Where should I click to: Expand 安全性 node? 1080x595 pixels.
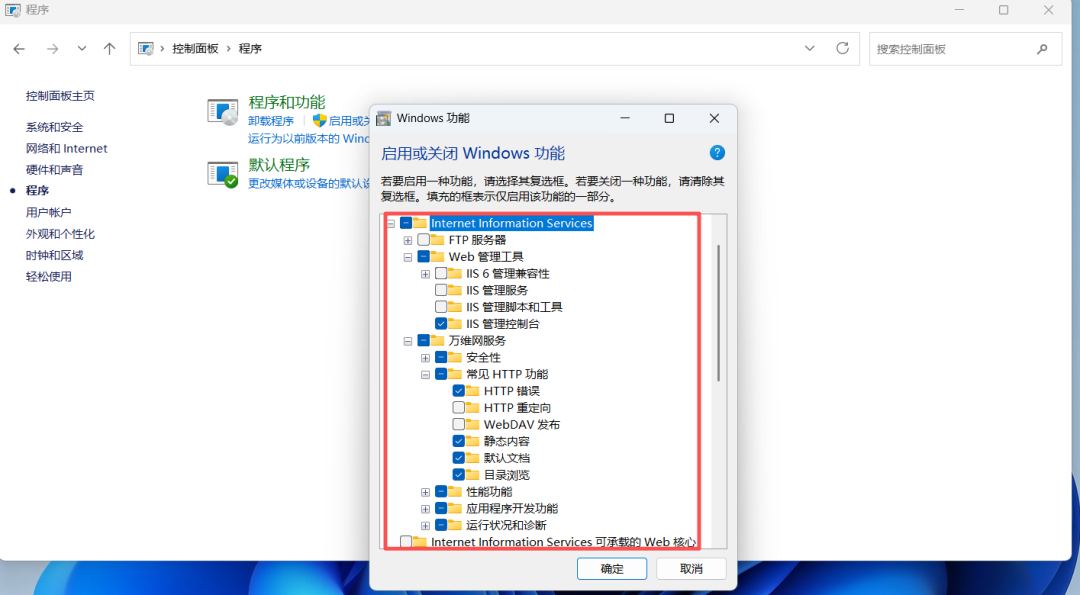pos(425,358)
